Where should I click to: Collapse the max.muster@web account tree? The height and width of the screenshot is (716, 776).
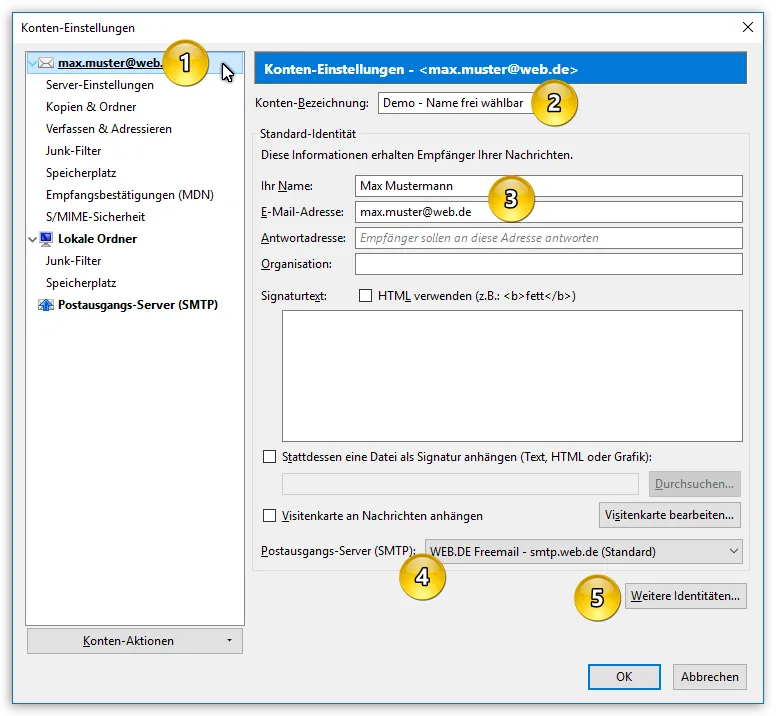[x=33, y=63]
